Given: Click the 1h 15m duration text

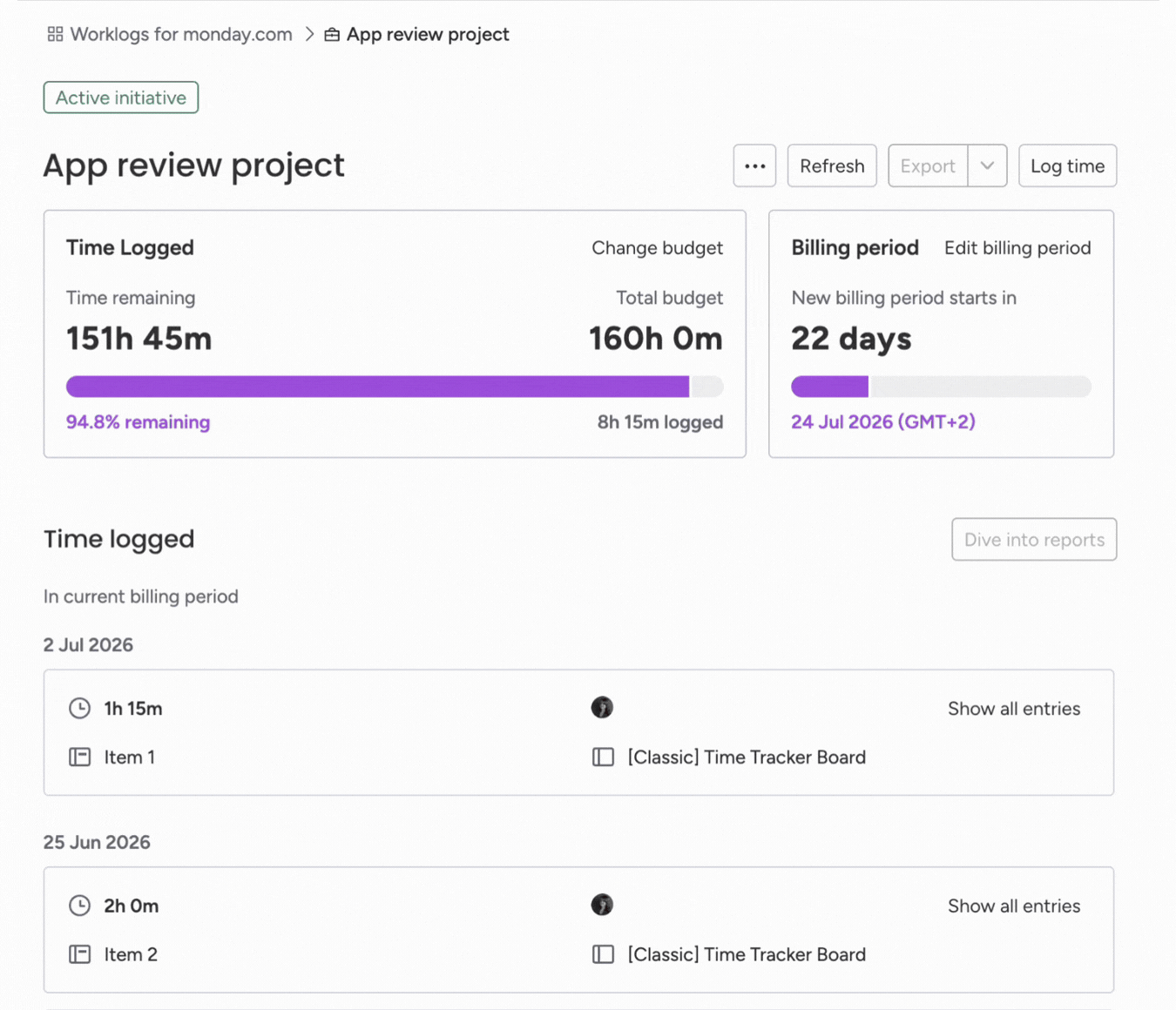Looking at the screenshot, I should click(133, 709).
